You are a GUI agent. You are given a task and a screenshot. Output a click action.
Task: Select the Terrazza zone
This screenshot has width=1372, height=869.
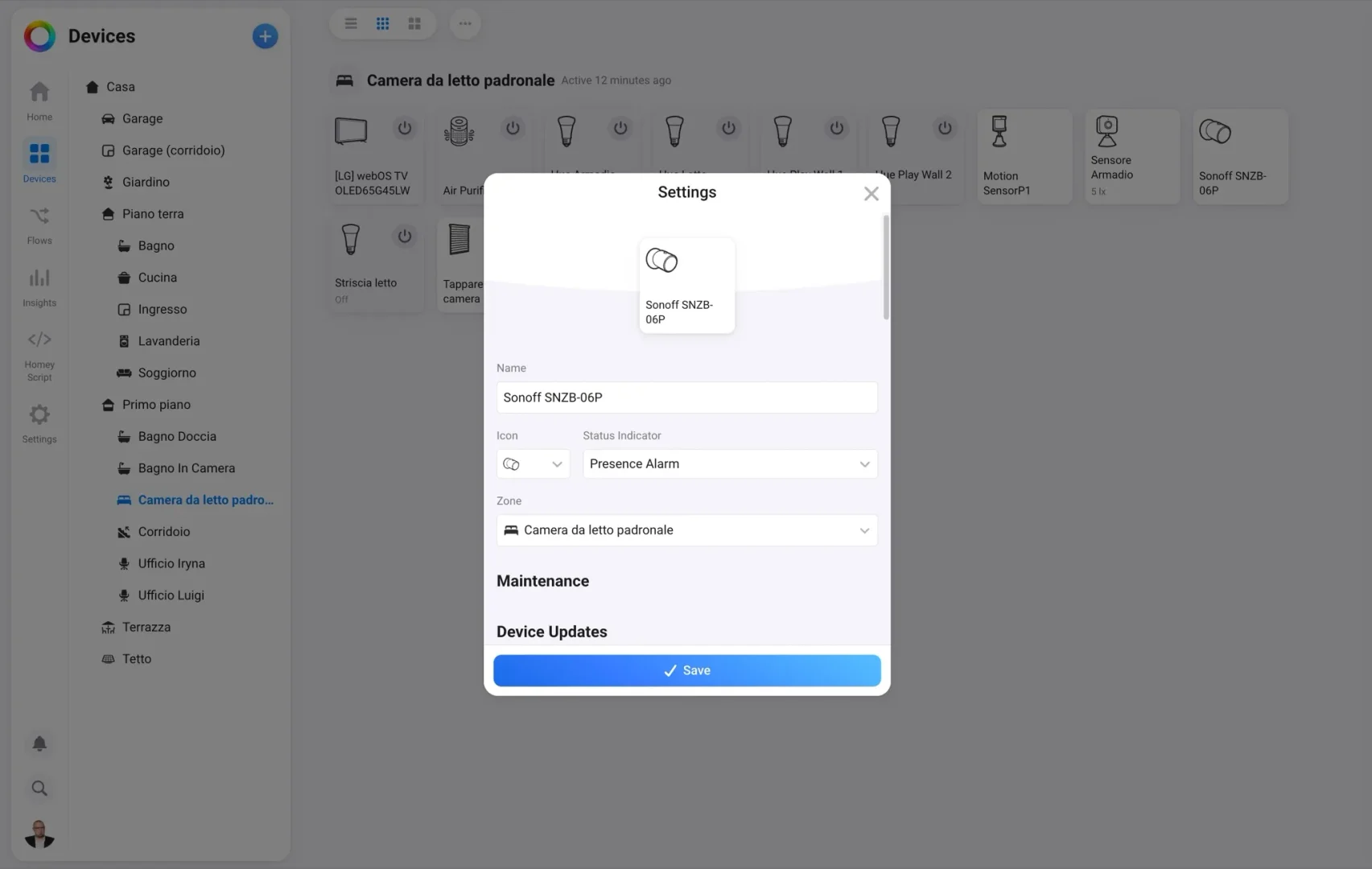pos(146,627)
